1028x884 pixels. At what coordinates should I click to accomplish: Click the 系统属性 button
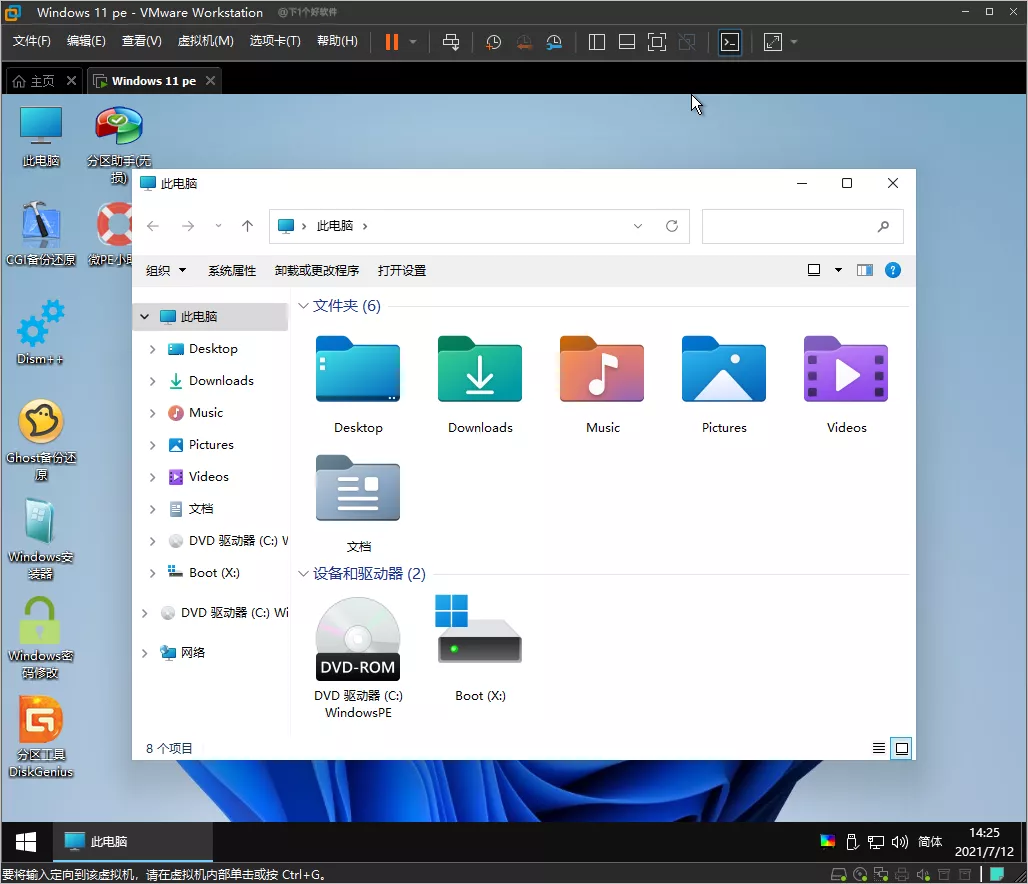pos(232,270)
